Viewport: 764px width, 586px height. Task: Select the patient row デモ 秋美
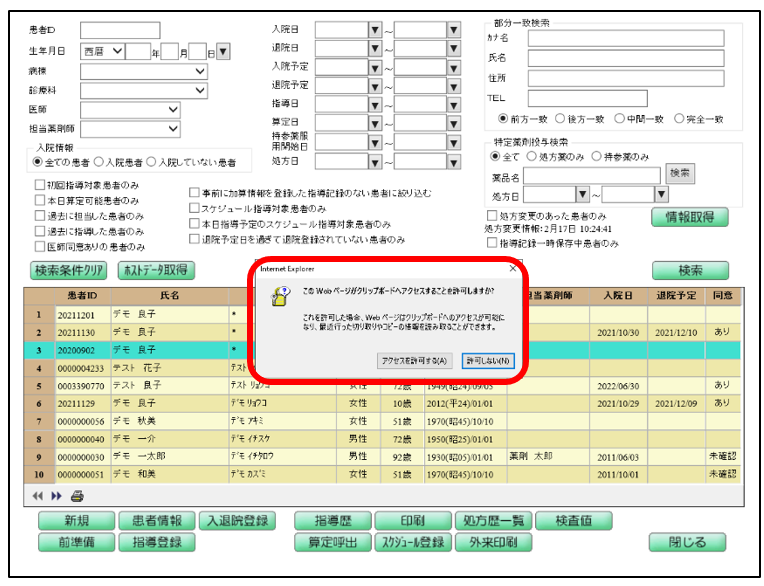coord(140,421)
